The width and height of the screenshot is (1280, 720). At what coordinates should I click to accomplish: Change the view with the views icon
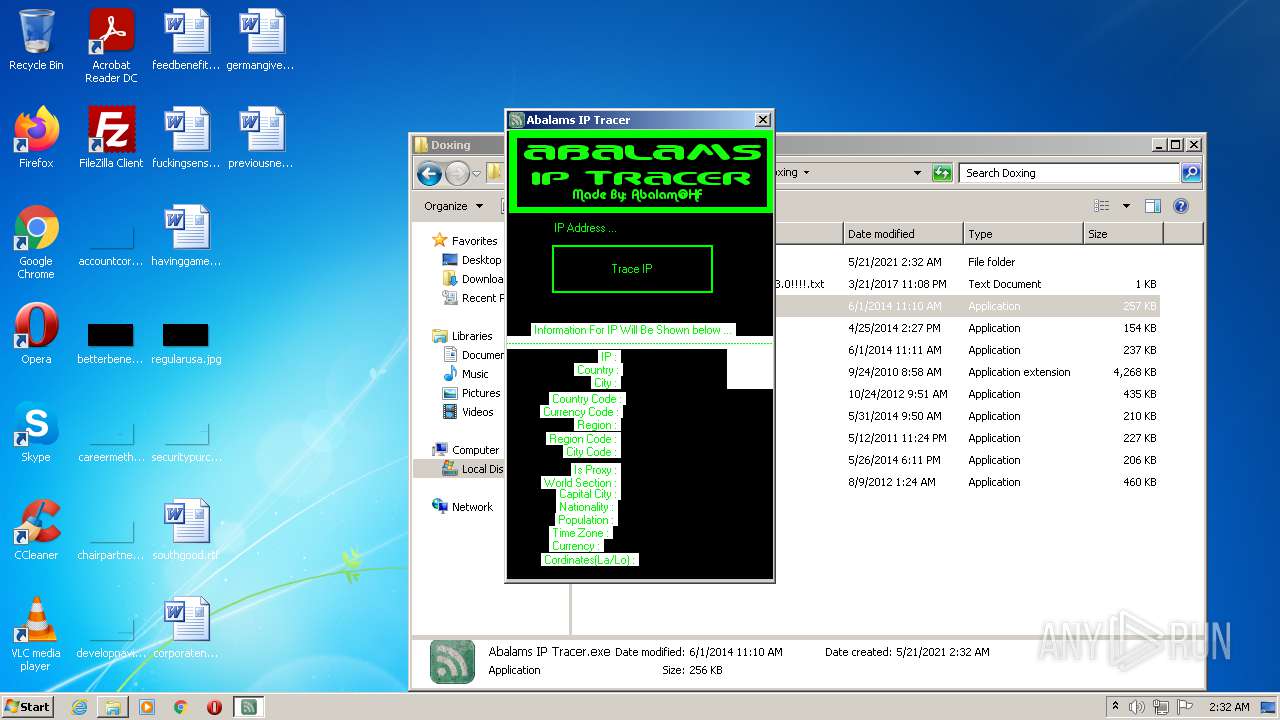pos(1102,206)
